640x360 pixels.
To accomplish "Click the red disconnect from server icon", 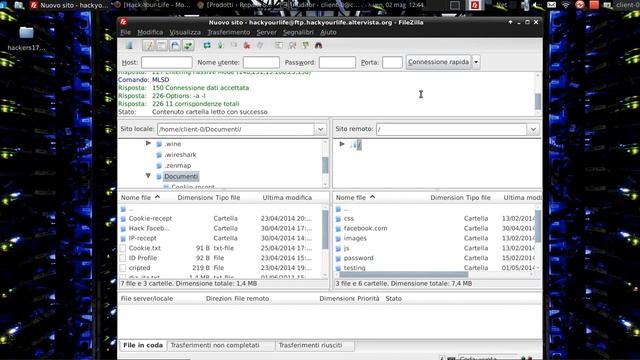I will pos(247,45).
